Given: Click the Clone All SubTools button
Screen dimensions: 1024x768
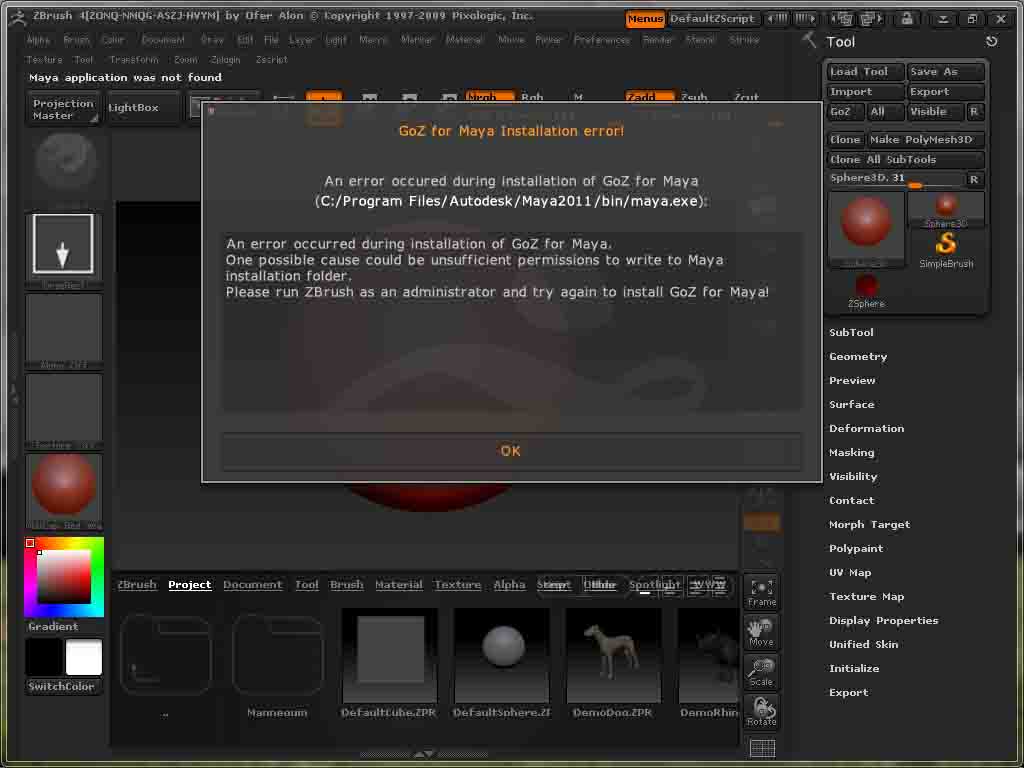Looking at the screenshot, I should [x=906, y=159].
